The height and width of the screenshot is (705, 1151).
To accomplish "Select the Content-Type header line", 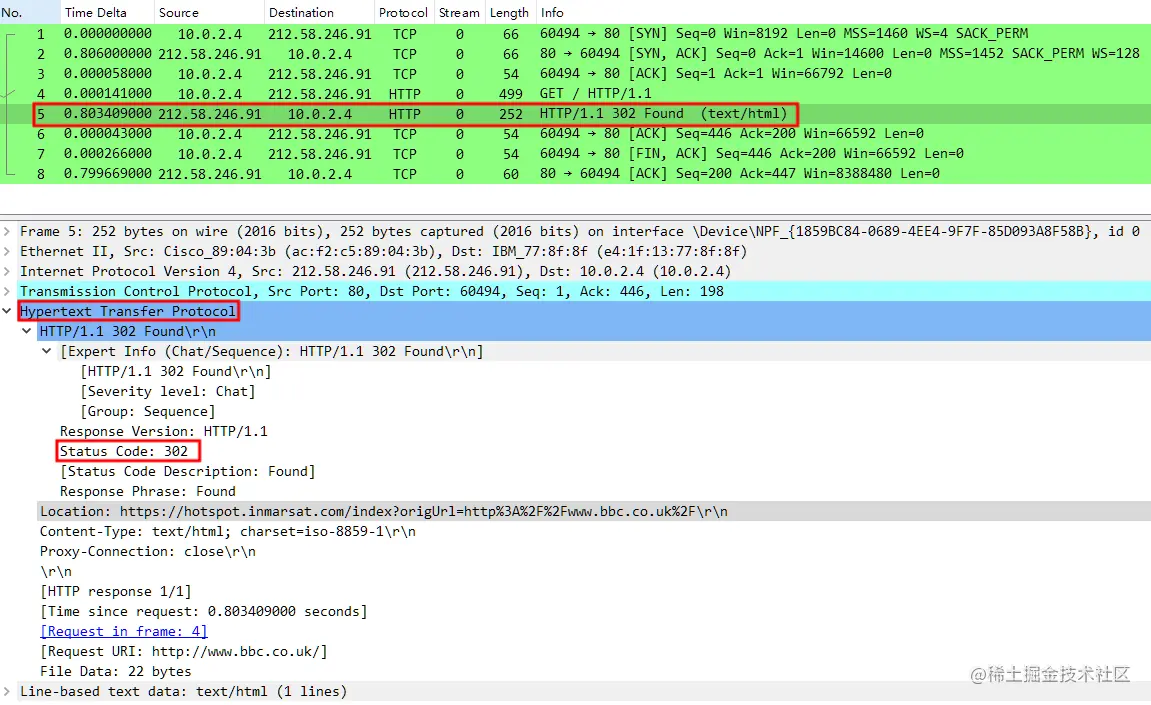I will pyautogui.click(x=228, y=531).
